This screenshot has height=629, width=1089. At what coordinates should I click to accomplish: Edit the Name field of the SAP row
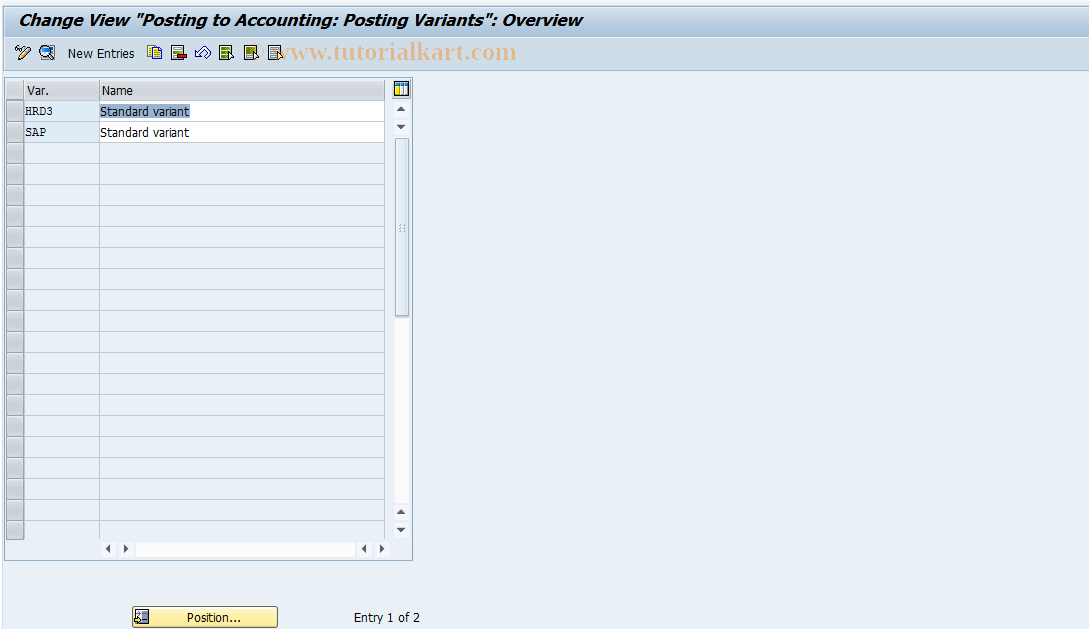pyautogui.click(x=242, y=132)
